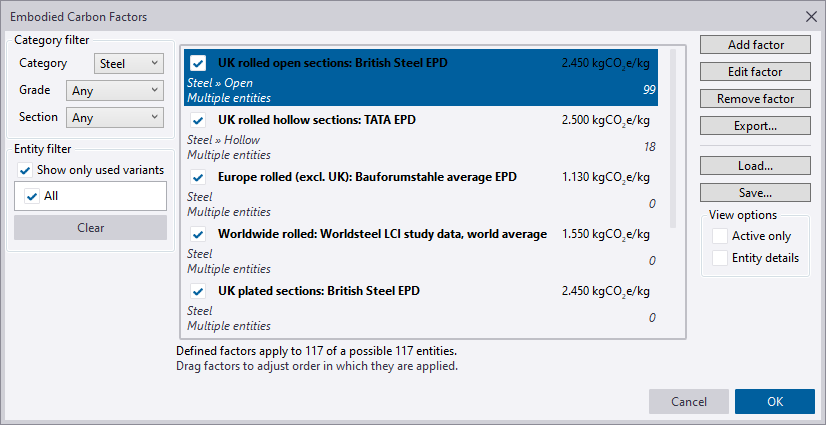Open the Grade dropdown
The image size is (826, 425).
pos(115,91)
